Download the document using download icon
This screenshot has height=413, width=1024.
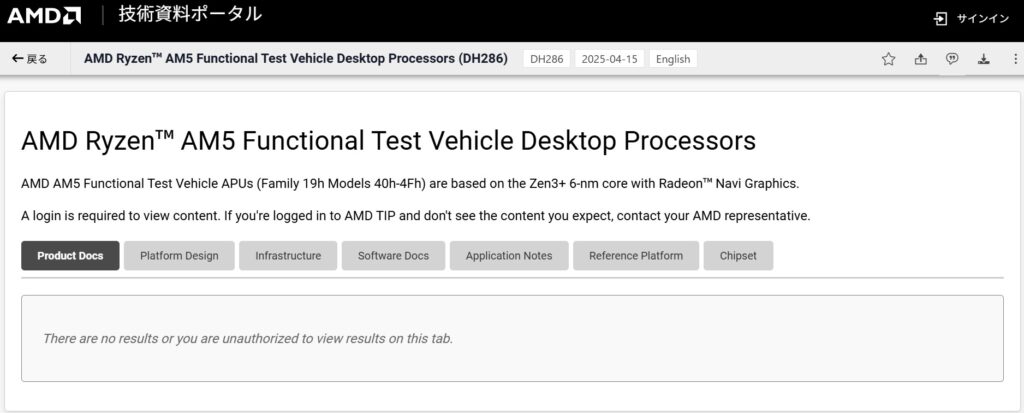[x=984, y=59]
